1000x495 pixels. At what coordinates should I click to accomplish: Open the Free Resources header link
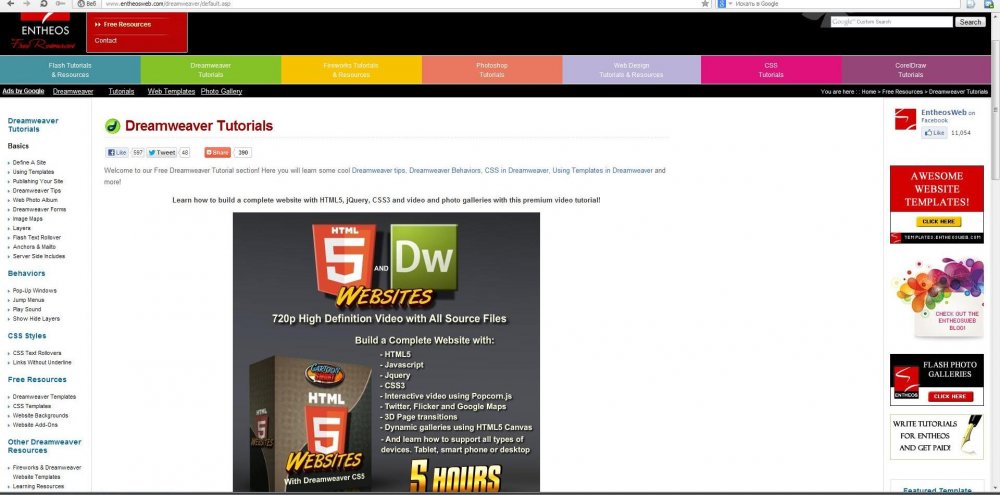(x=127, y=24)
